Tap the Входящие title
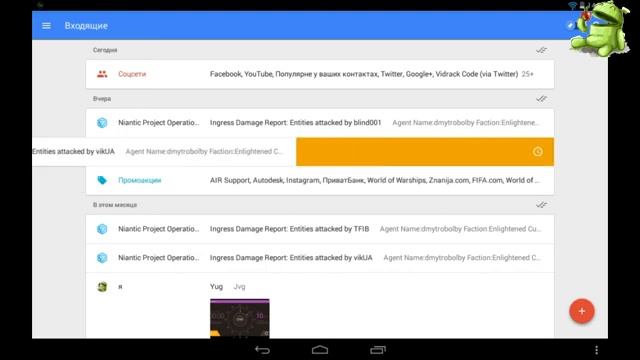640x360 pixels. click(86, 26)
